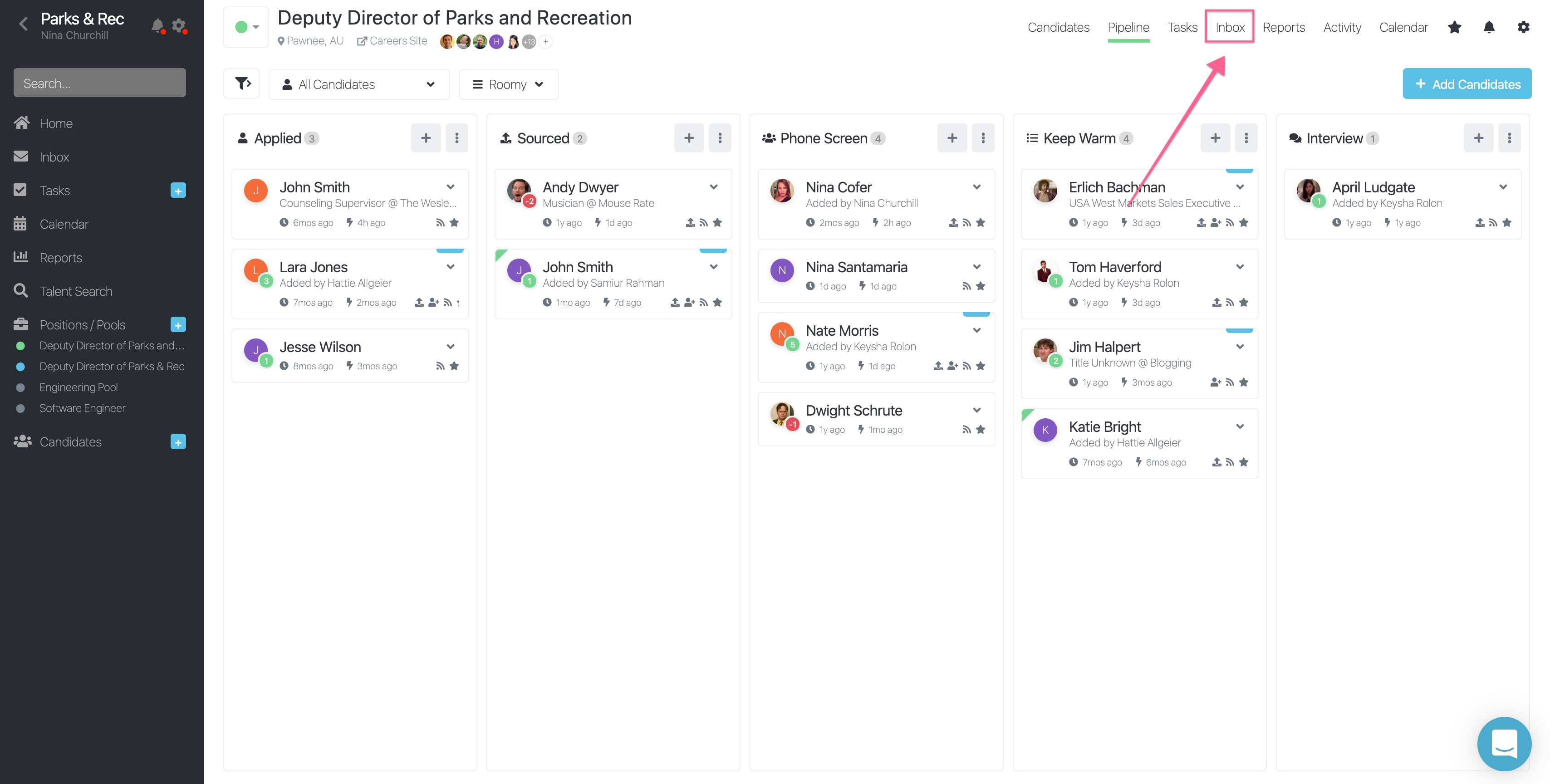Click the plus icon in Applied column
Image resolution: width=1550 pixels, height=784 pixels.
[x=426, y=138]
